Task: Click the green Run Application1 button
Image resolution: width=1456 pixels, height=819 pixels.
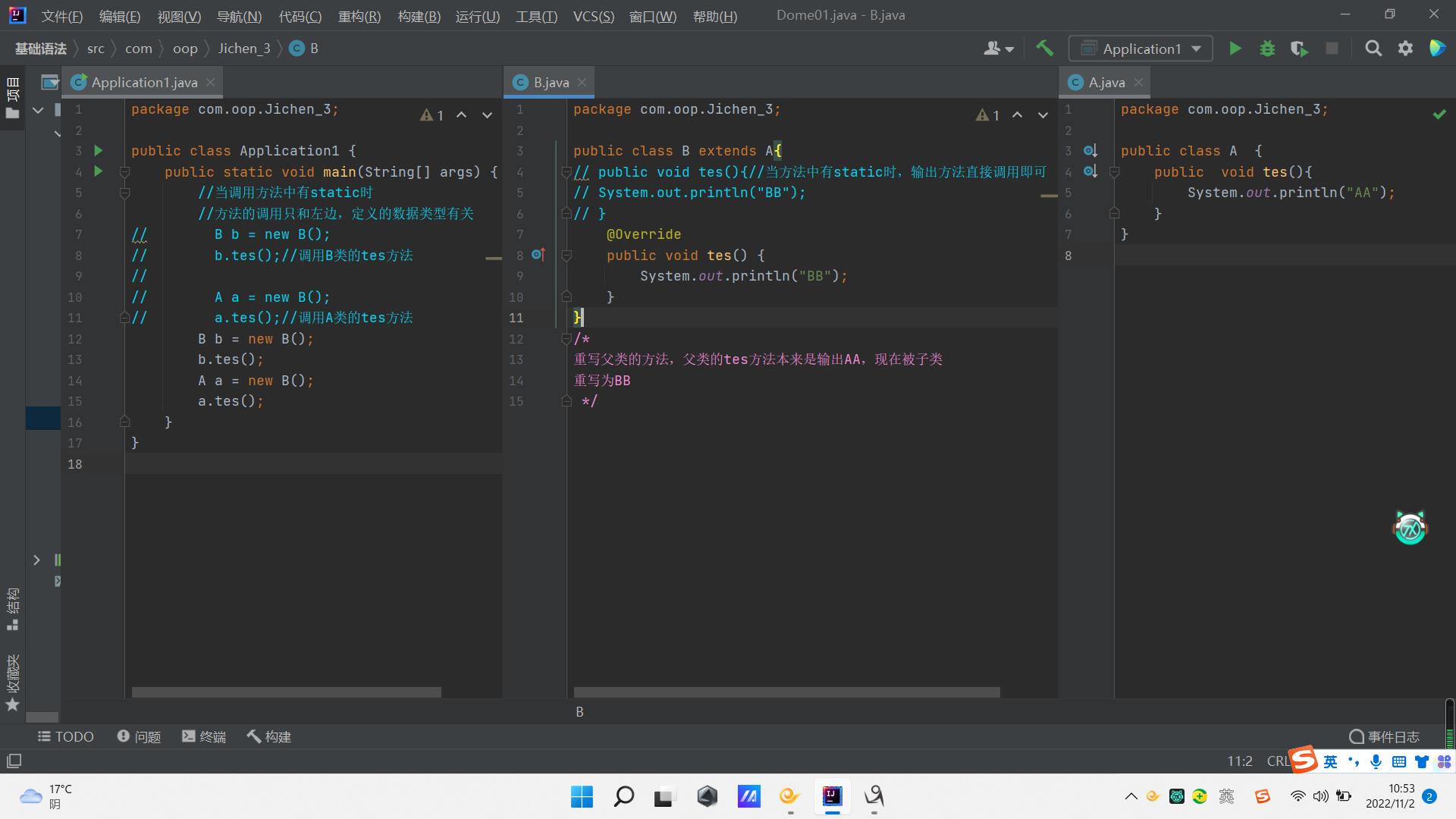Action: point(1235,49)
